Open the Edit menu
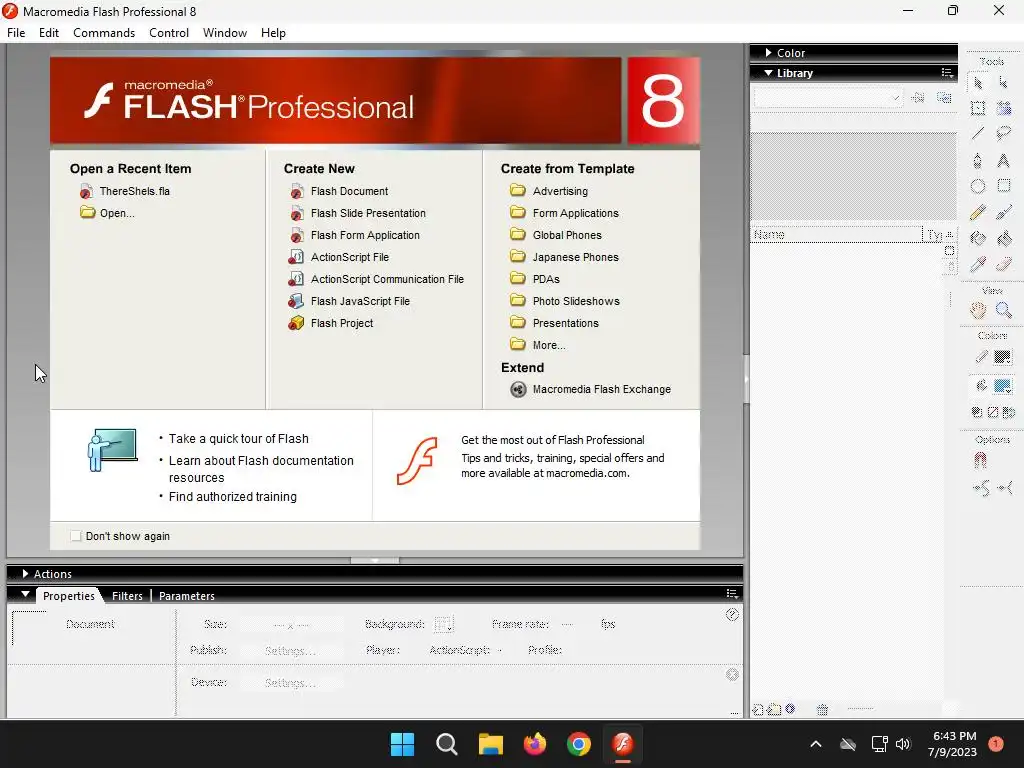The height and width of the screenshot is (768, 1024). point(49,33)
